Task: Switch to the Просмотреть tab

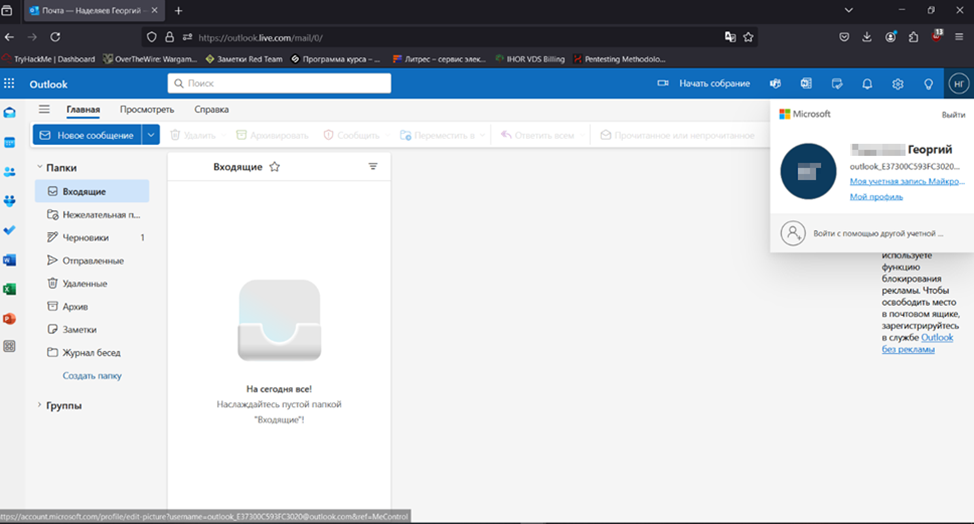Action: click(147, 109)
